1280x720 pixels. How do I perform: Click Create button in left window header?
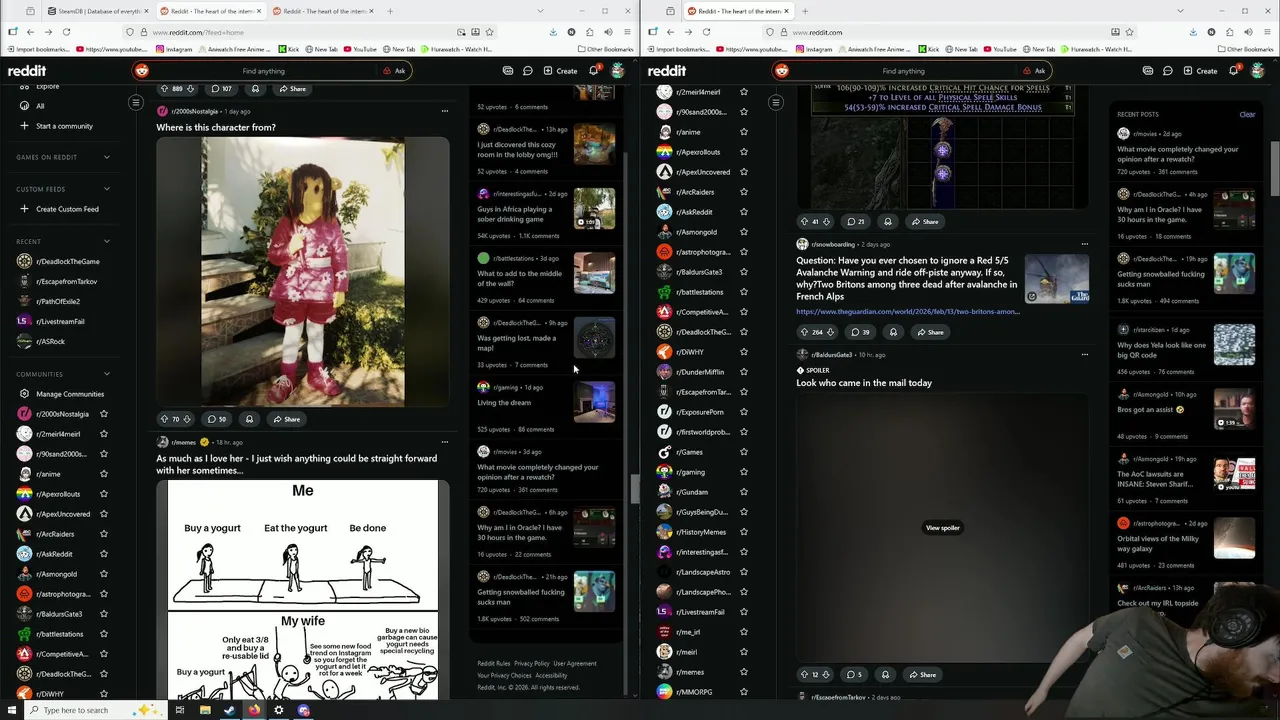coord(561,71)
